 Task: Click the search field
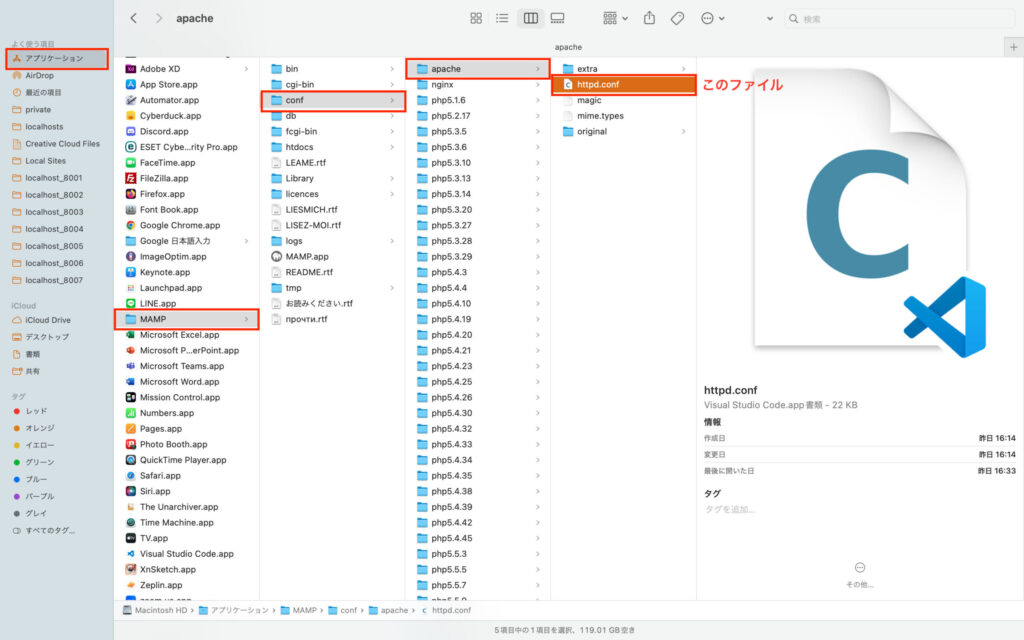click(900, 19)
